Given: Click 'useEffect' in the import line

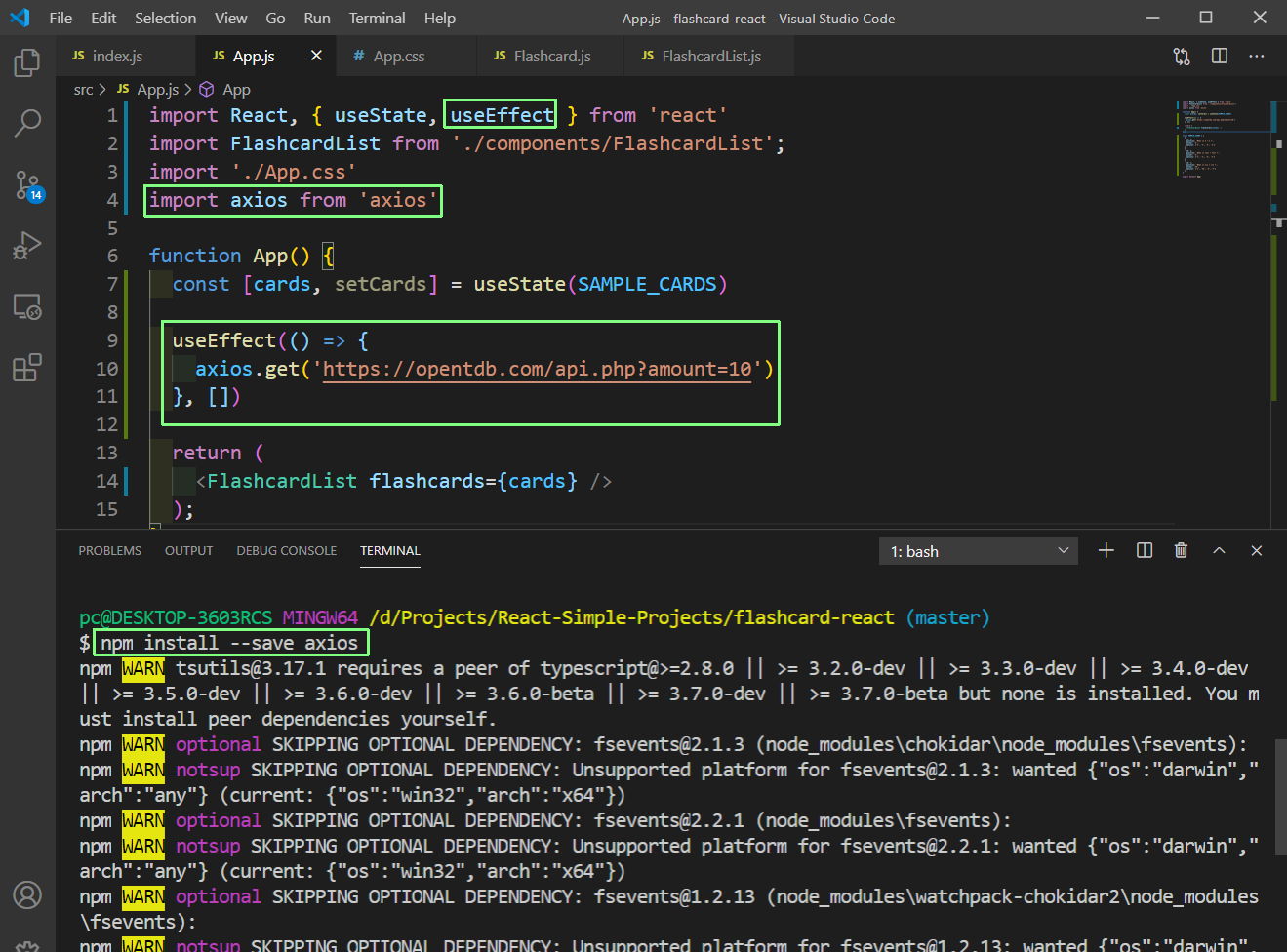Looking at the screenshot, I should pyautogui.click(x=502, y=115).
